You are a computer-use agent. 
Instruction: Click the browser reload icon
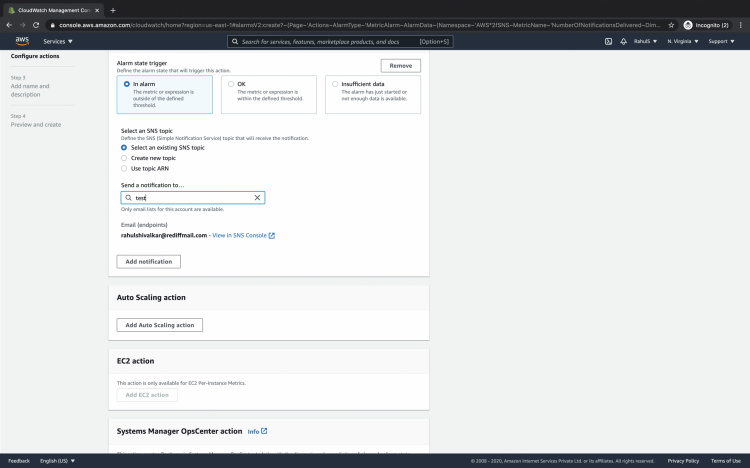pos(36,24)
